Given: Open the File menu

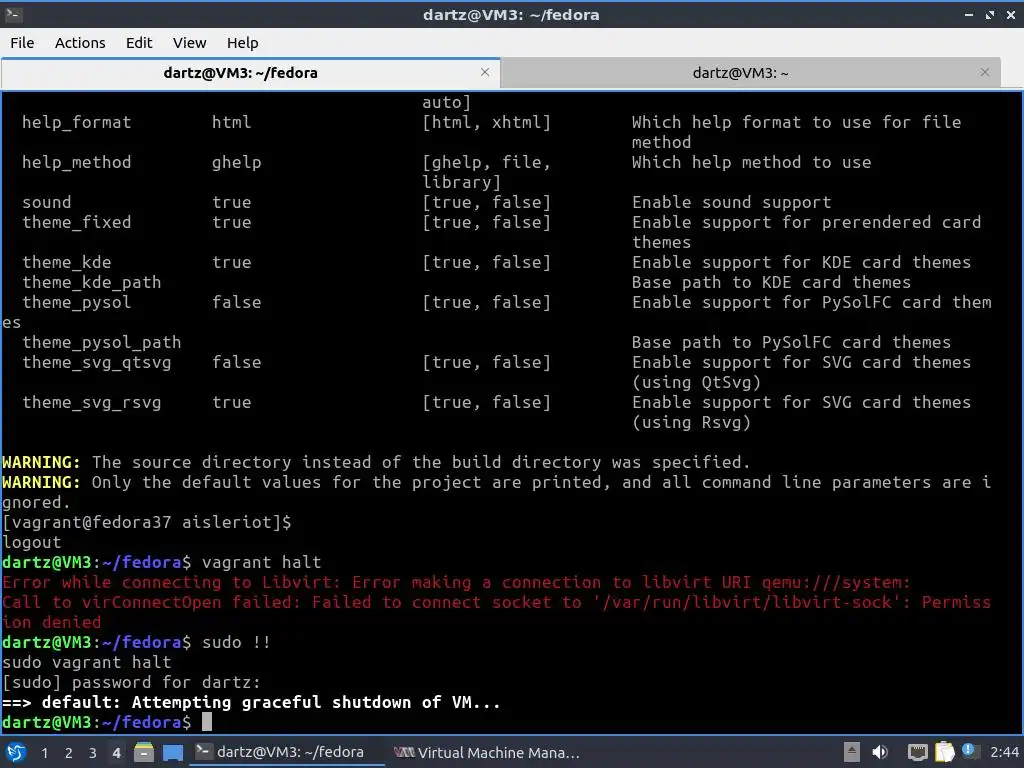Looking at the screenshot, I should (x=22, y=43).
